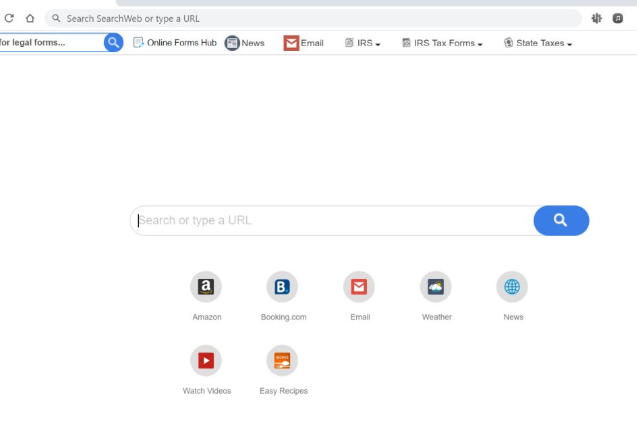Click the blue toolbar search magnifier button
The width and height of the screenshot is (637, 448).
[x=113, y=42]
